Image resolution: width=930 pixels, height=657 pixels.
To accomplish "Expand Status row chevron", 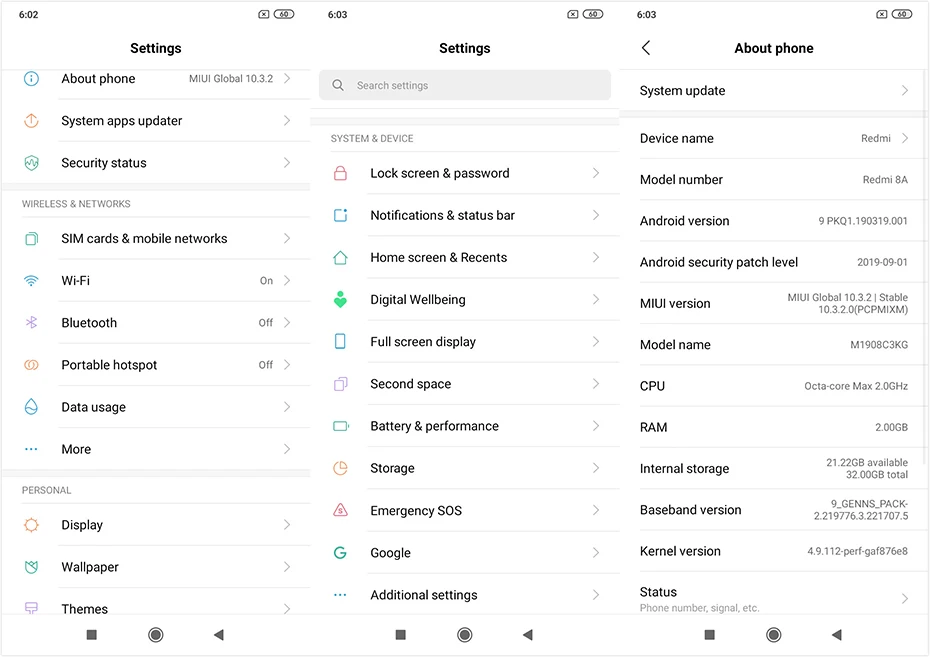I will [x=905, y=598].
